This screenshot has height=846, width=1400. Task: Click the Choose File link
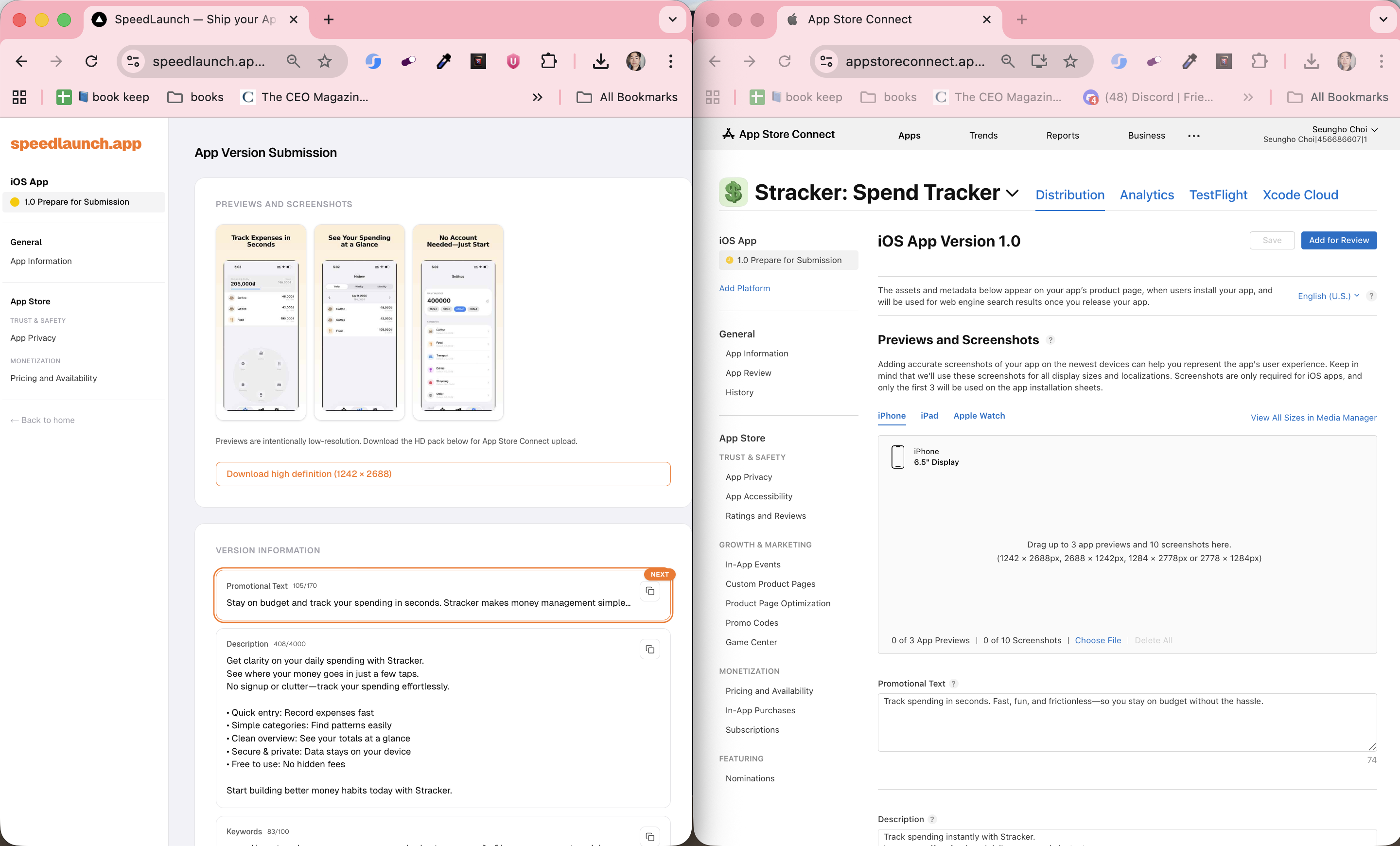click(1098, 640)
